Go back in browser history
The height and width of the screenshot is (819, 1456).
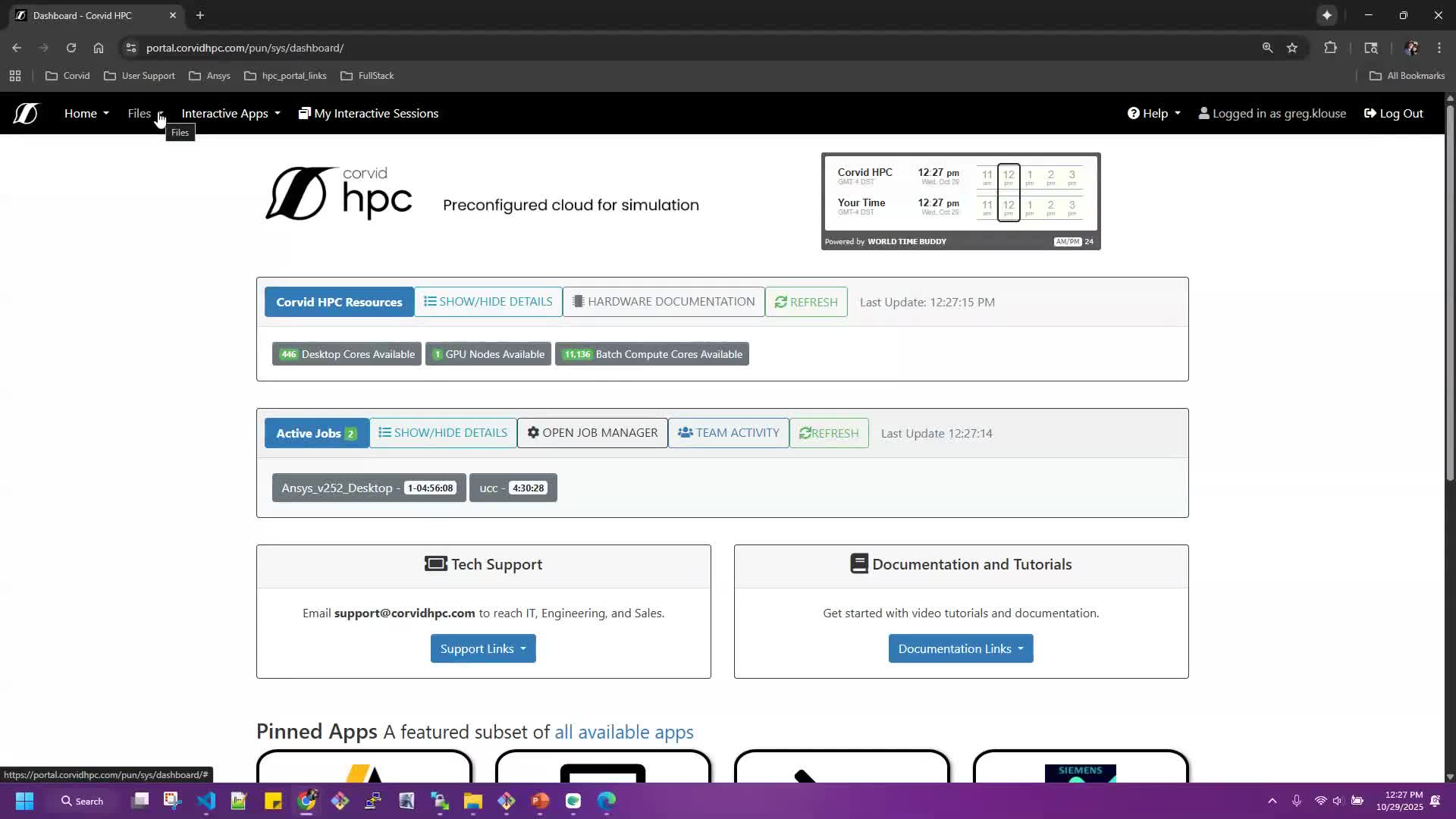(x=17, y=48)
